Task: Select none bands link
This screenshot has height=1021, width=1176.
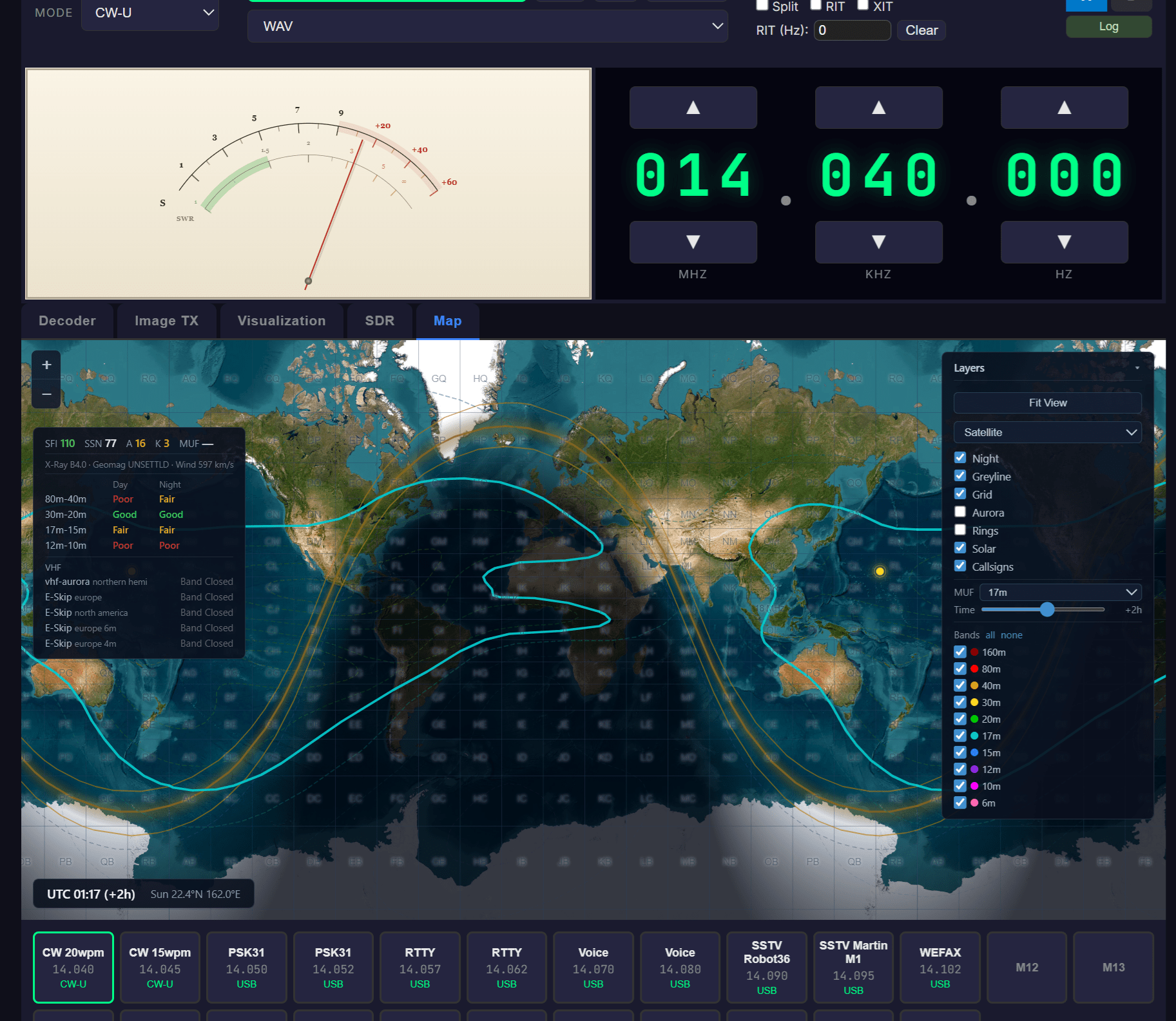Action: point(1011,635)
